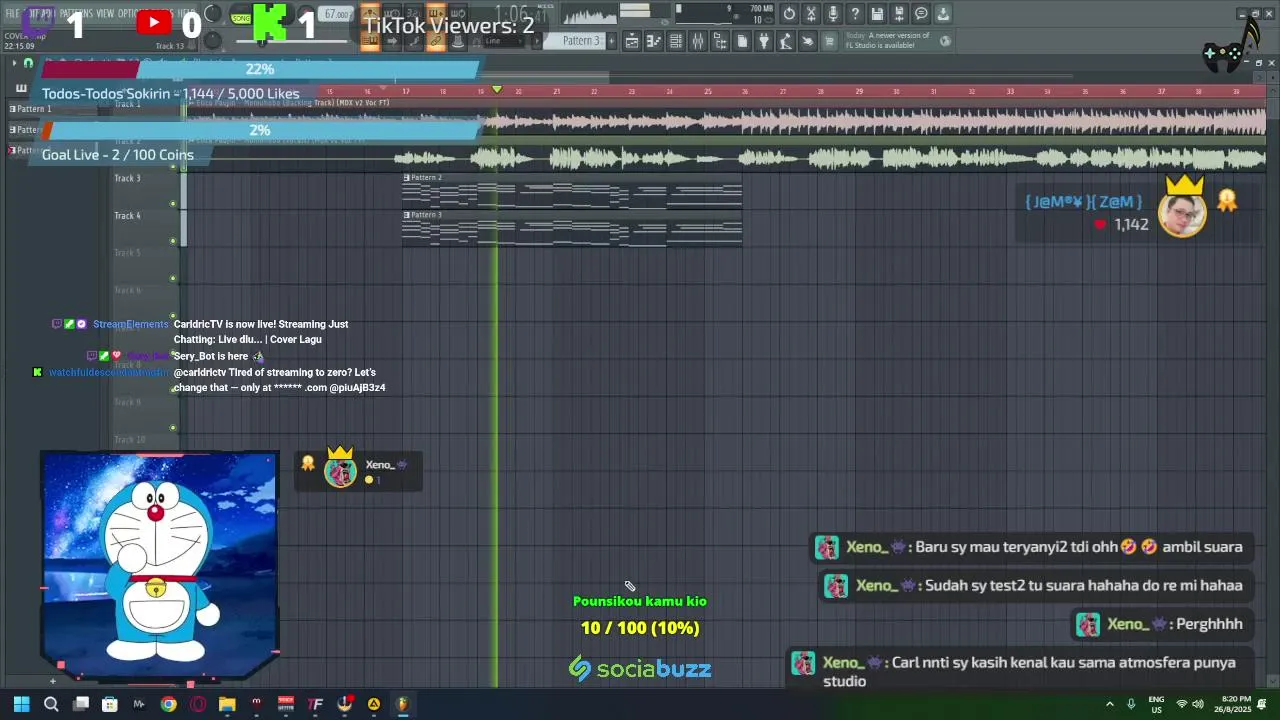Select the Track 3 header label
Image resolution: width=1280 pixels, height=720 pixels.
(127, 178)
